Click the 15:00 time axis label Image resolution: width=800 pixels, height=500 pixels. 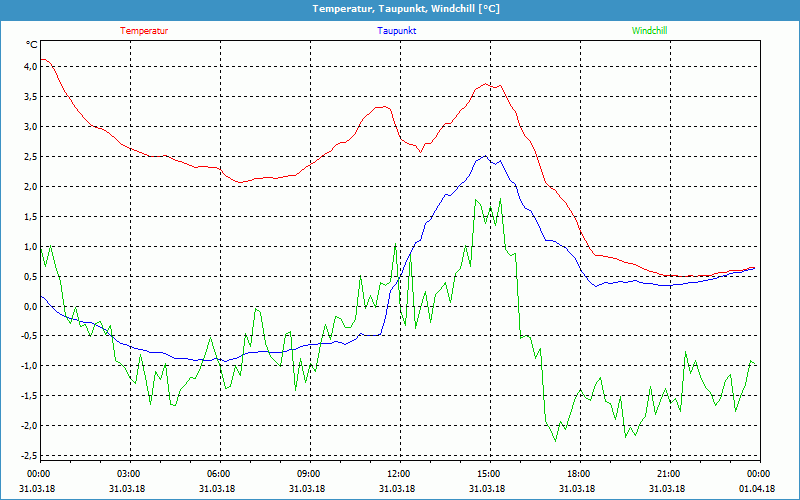coord(488,474)
